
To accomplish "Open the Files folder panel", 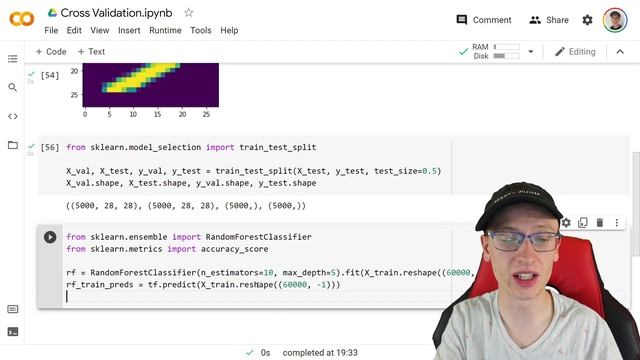I will [13, 145].
